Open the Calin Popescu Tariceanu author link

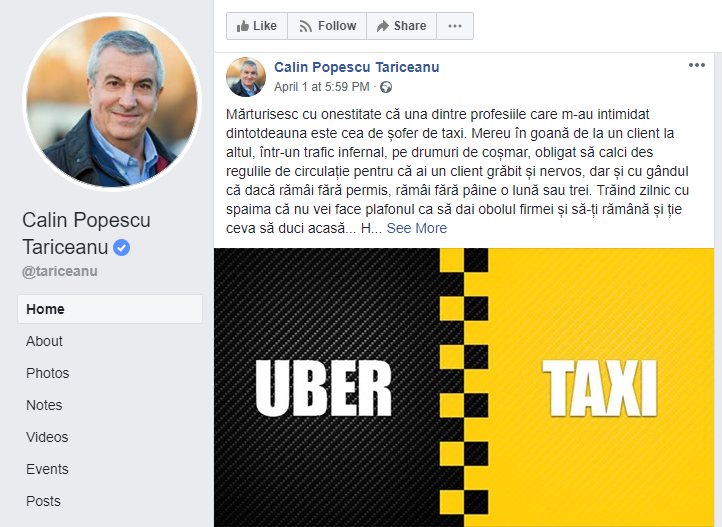point(356,67)
